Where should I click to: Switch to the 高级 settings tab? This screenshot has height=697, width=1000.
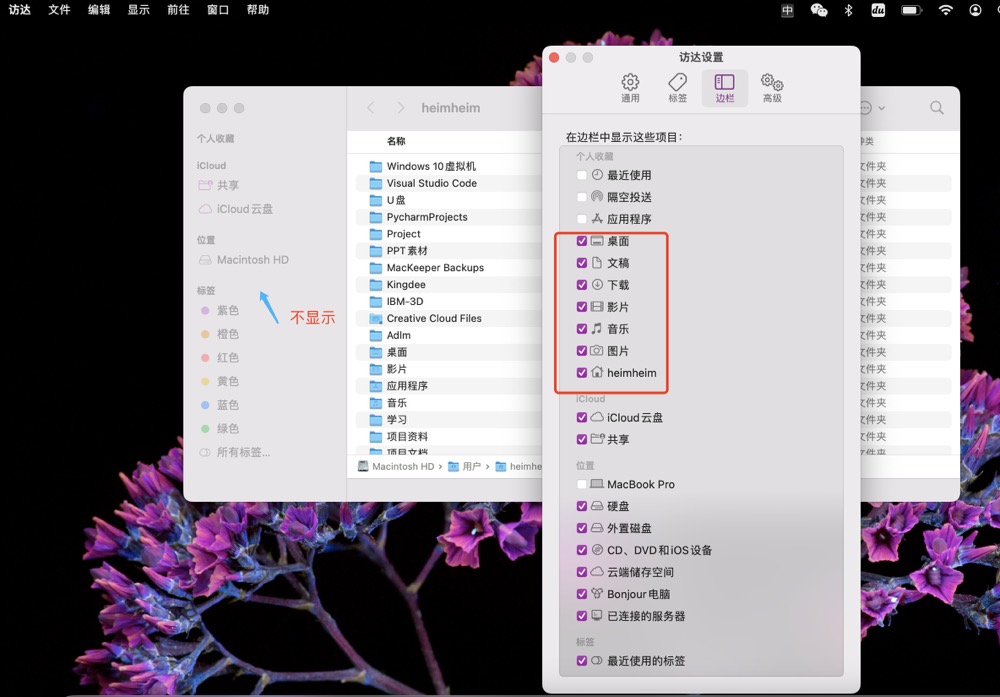click(x=771, y=88)
